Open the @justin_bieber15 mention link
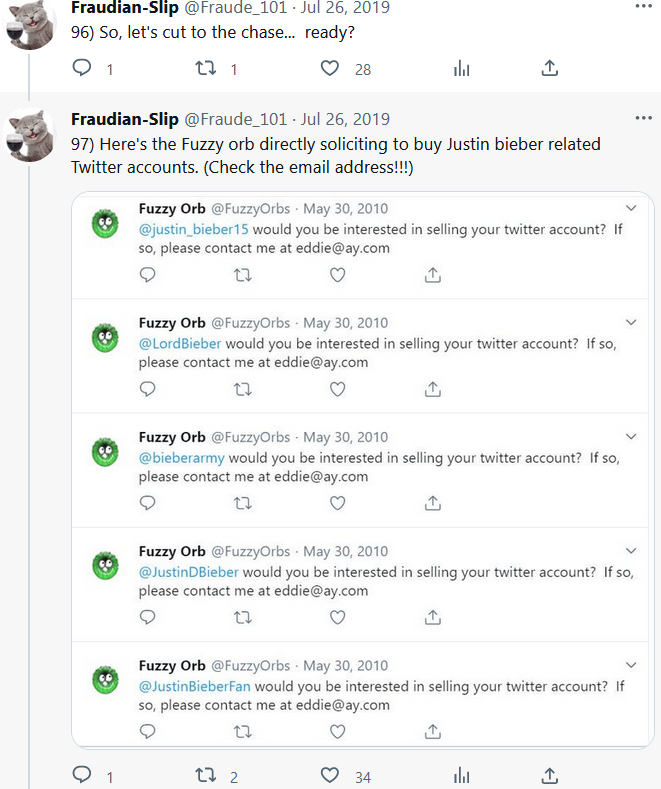Screen dimensions: 661x789 [x=193, y=229]
